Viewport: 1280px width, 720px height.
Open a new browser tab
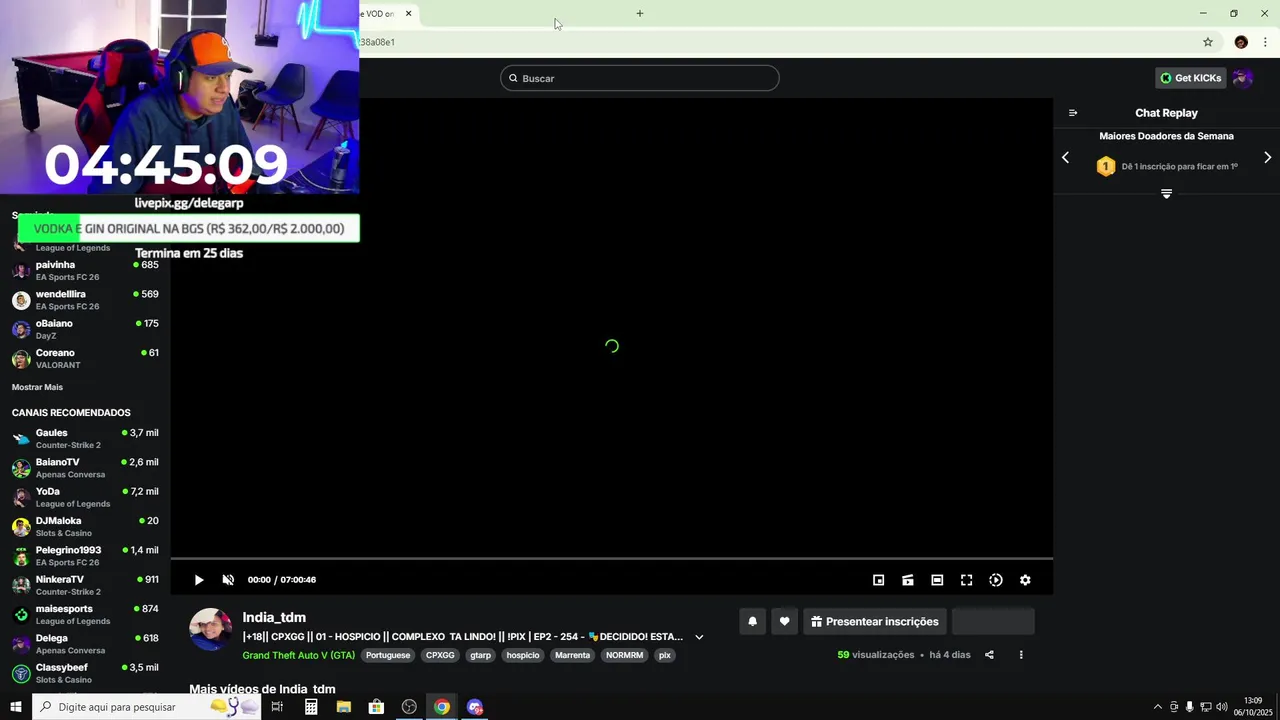pos(640,14)
